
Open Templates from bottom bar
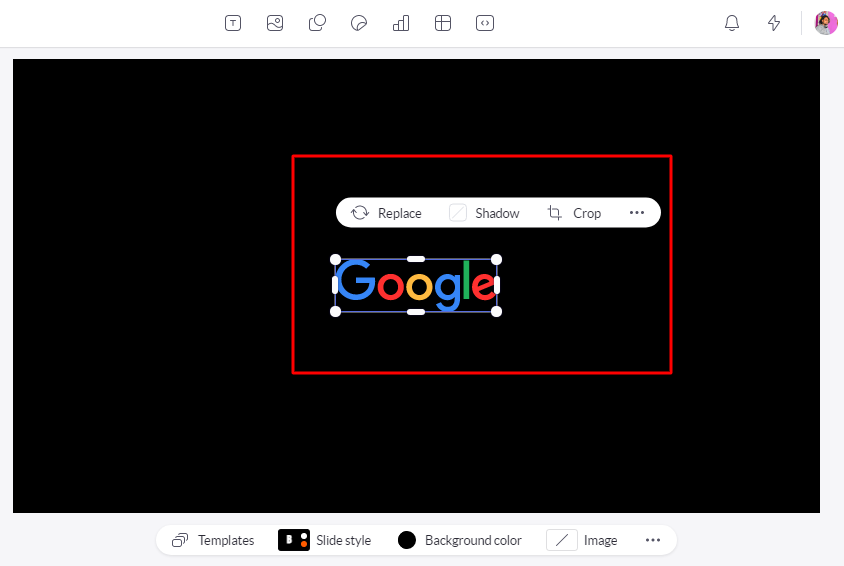coord(213,540)
